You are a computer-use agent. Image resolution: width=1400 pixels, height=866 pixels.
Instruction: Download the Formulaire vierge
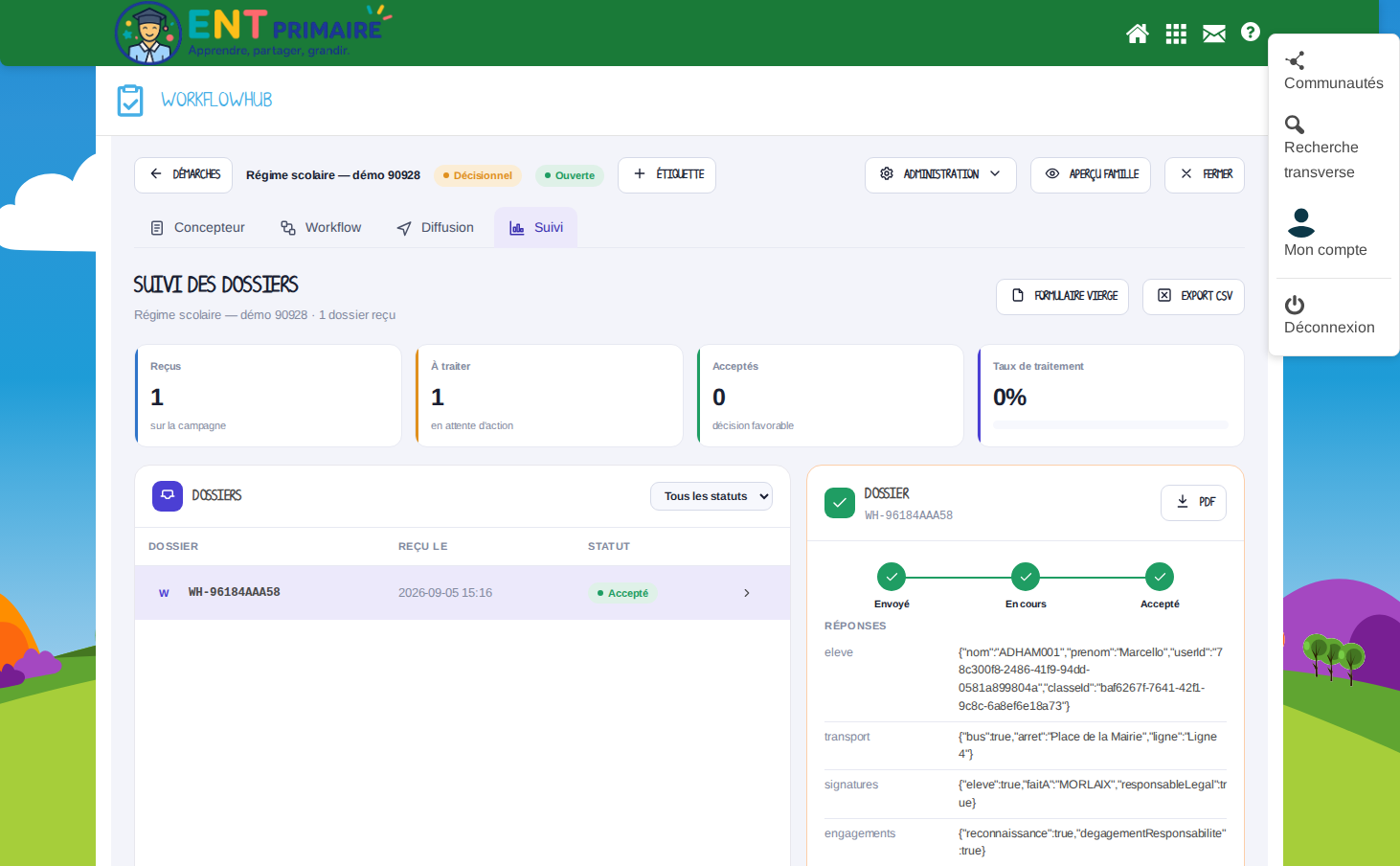1063,297
